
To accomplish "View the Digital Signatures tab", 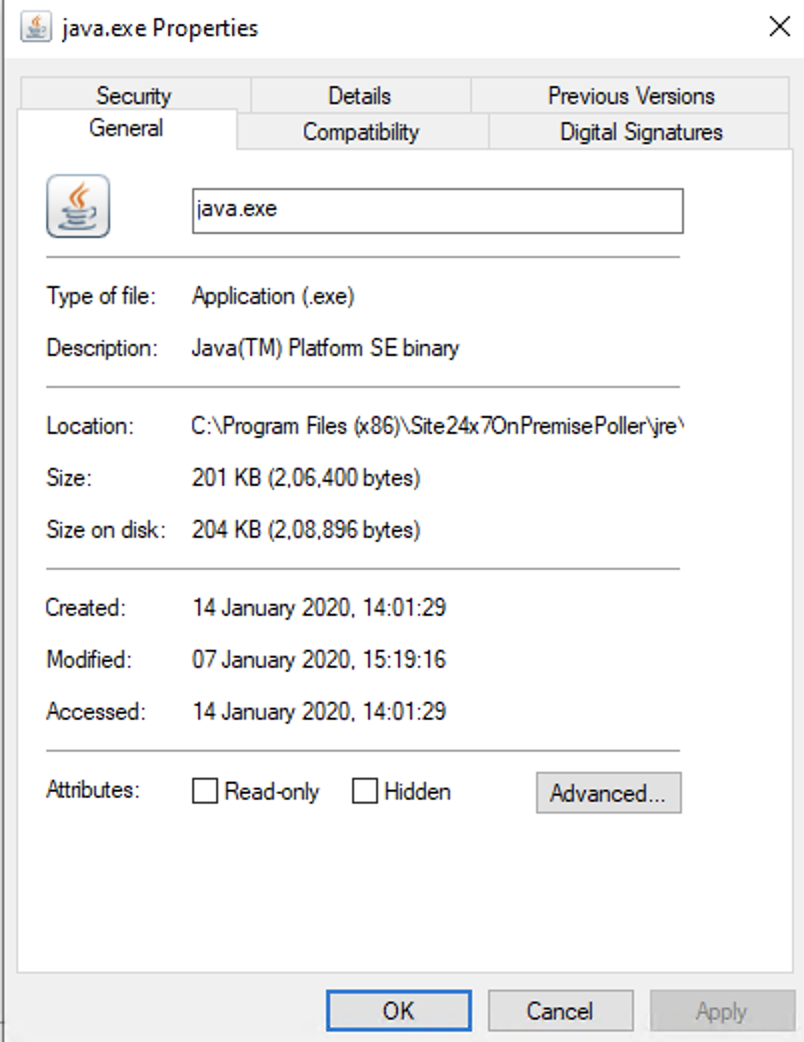I will click(640, 132).
